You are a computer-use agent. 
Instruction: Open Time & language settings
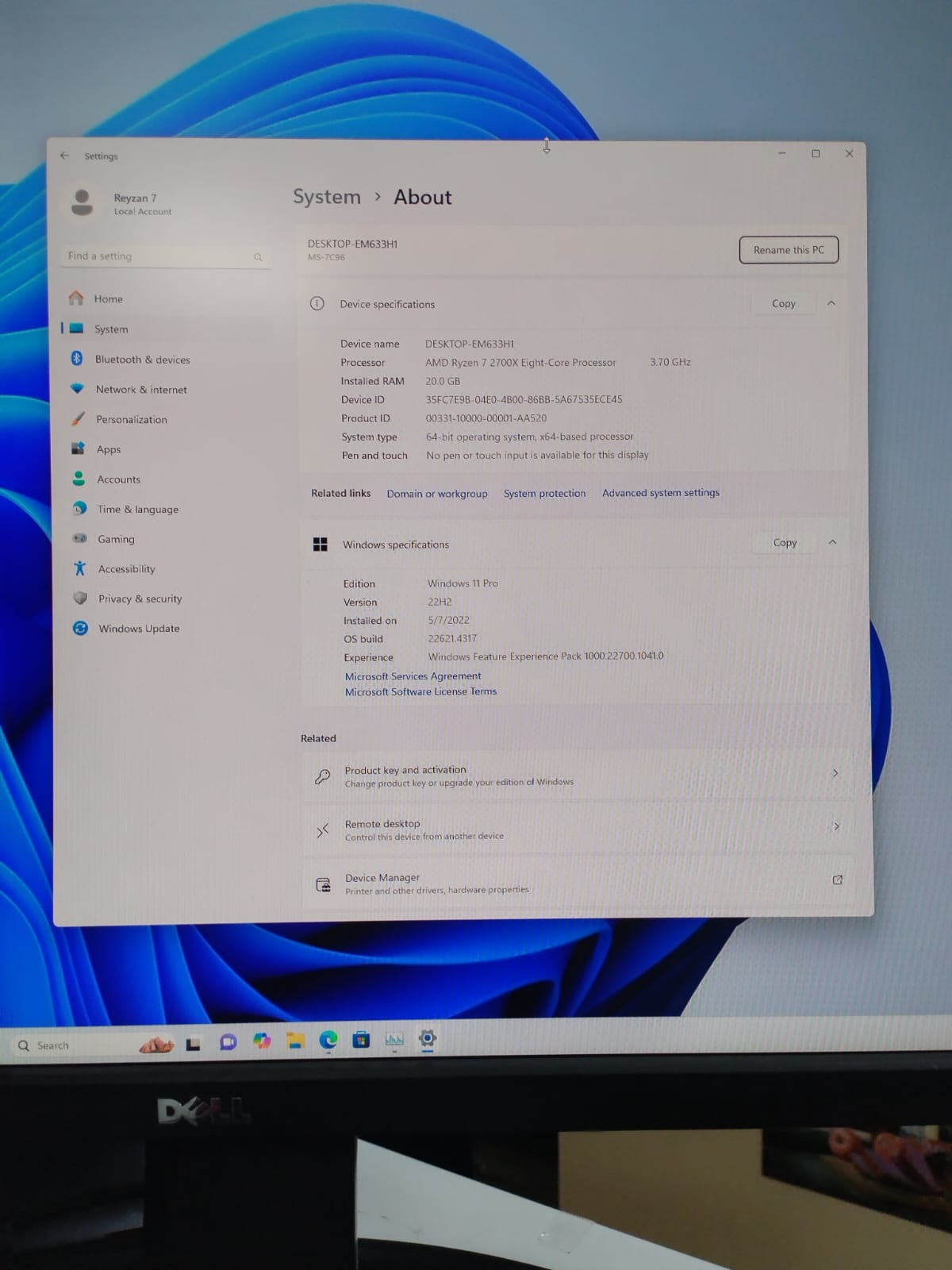[x=169, y=509]
